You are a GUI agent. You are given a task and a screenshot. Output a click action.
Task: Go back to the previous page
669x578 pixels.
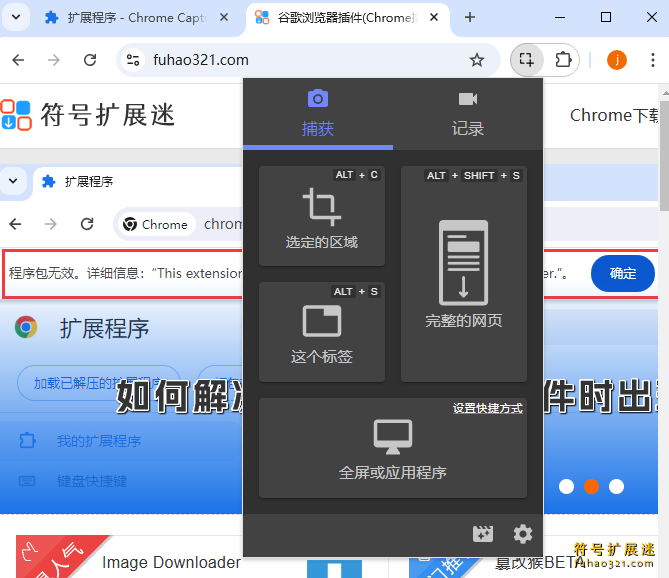tap(18, 60)
